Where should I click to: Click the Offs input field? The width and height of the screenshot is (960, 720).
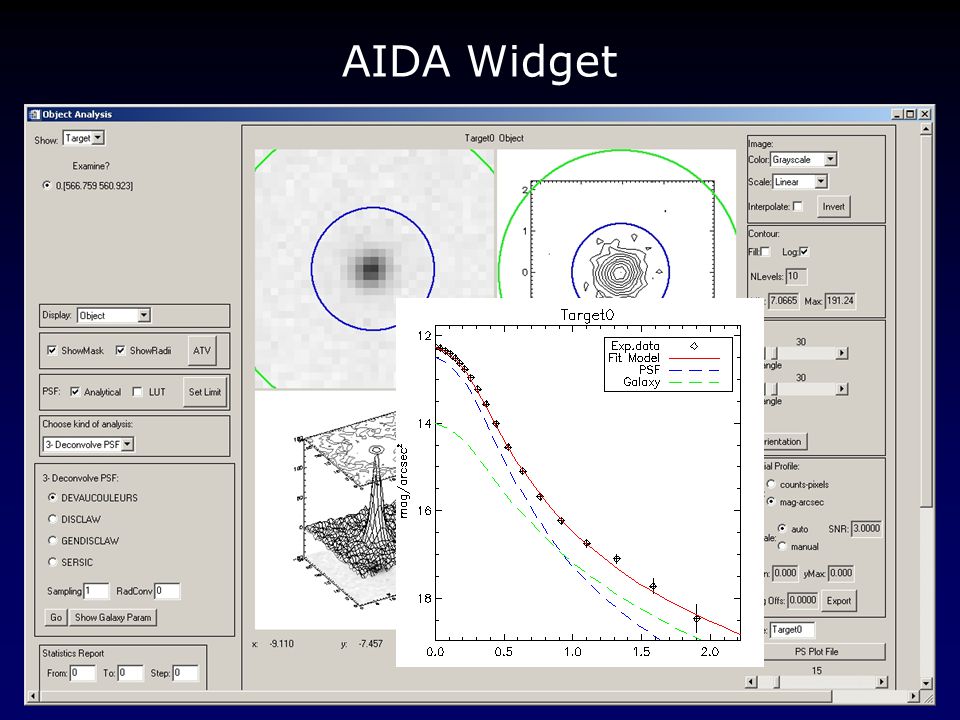803,600
